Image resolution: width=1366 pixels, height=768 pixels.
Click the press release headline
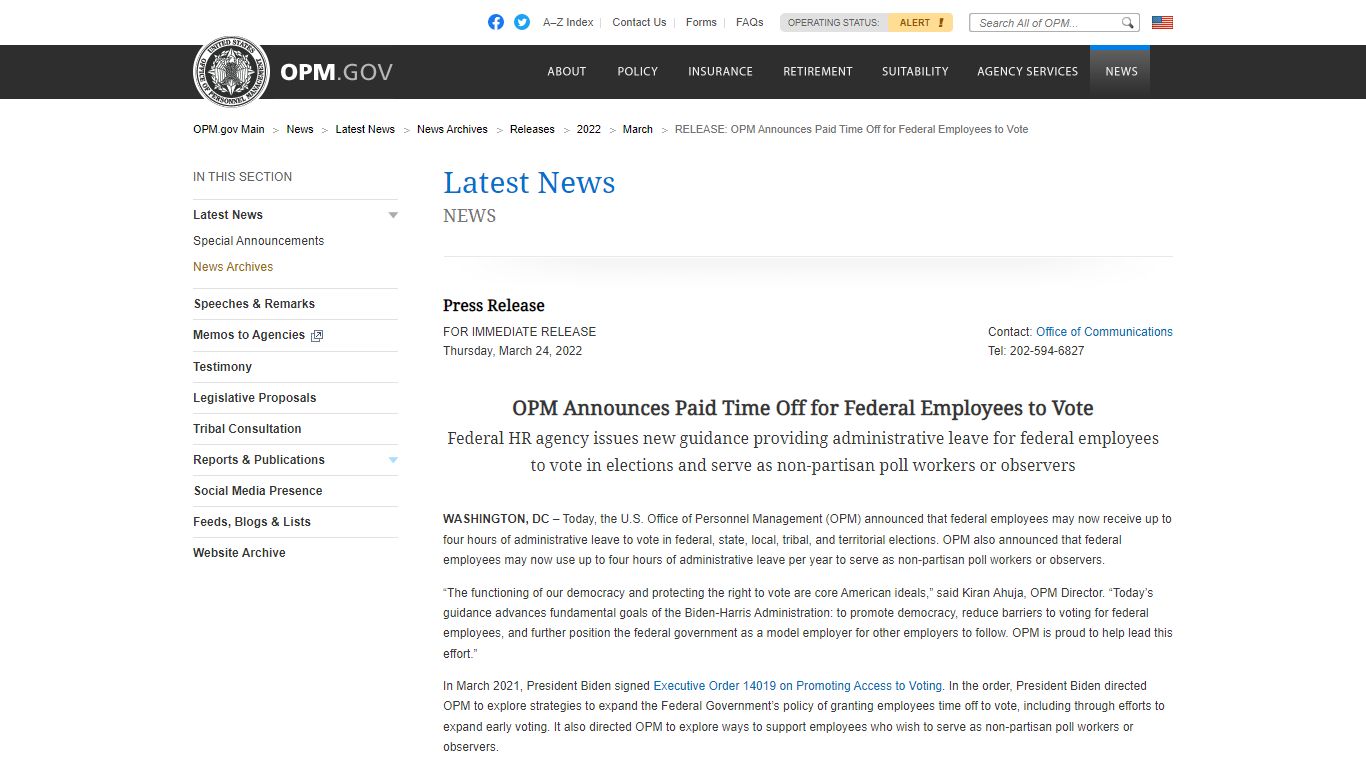803,408
